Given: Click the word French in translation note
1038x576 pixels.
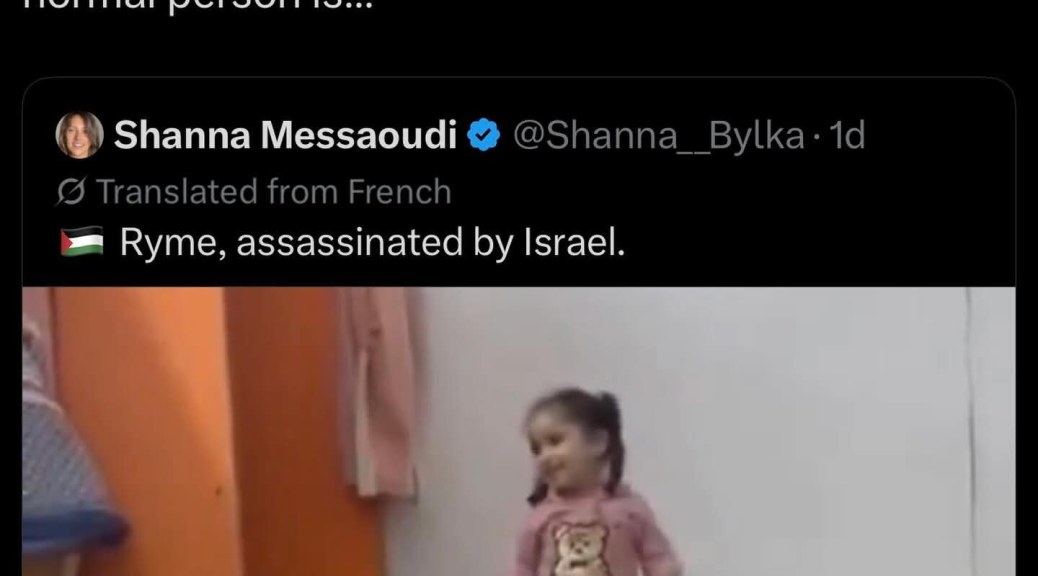Looking at the screenshot, I should pos(400,192).
